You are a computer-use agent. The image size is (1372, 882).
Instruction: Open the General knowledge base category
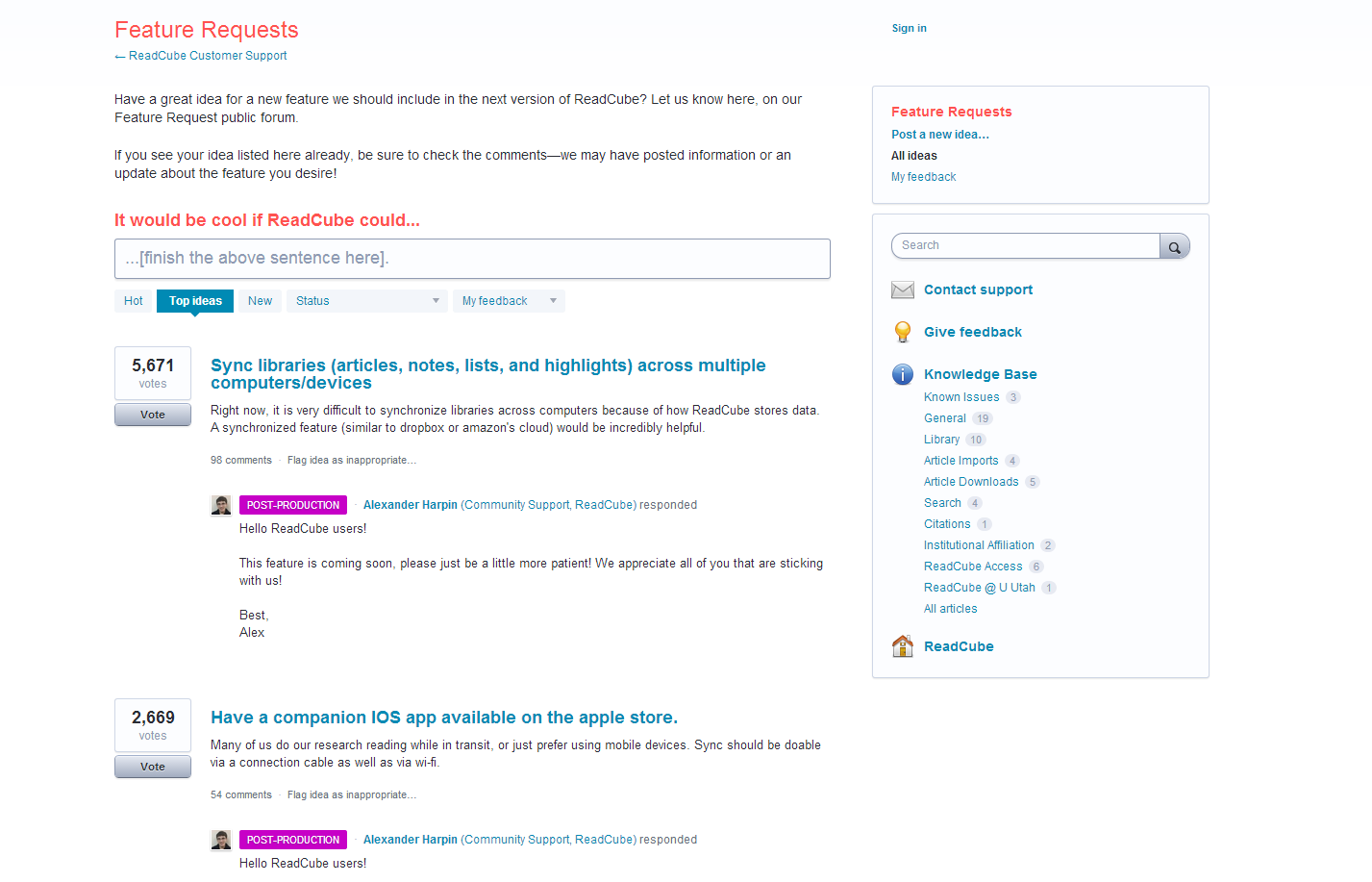click(x=945, y=418)
